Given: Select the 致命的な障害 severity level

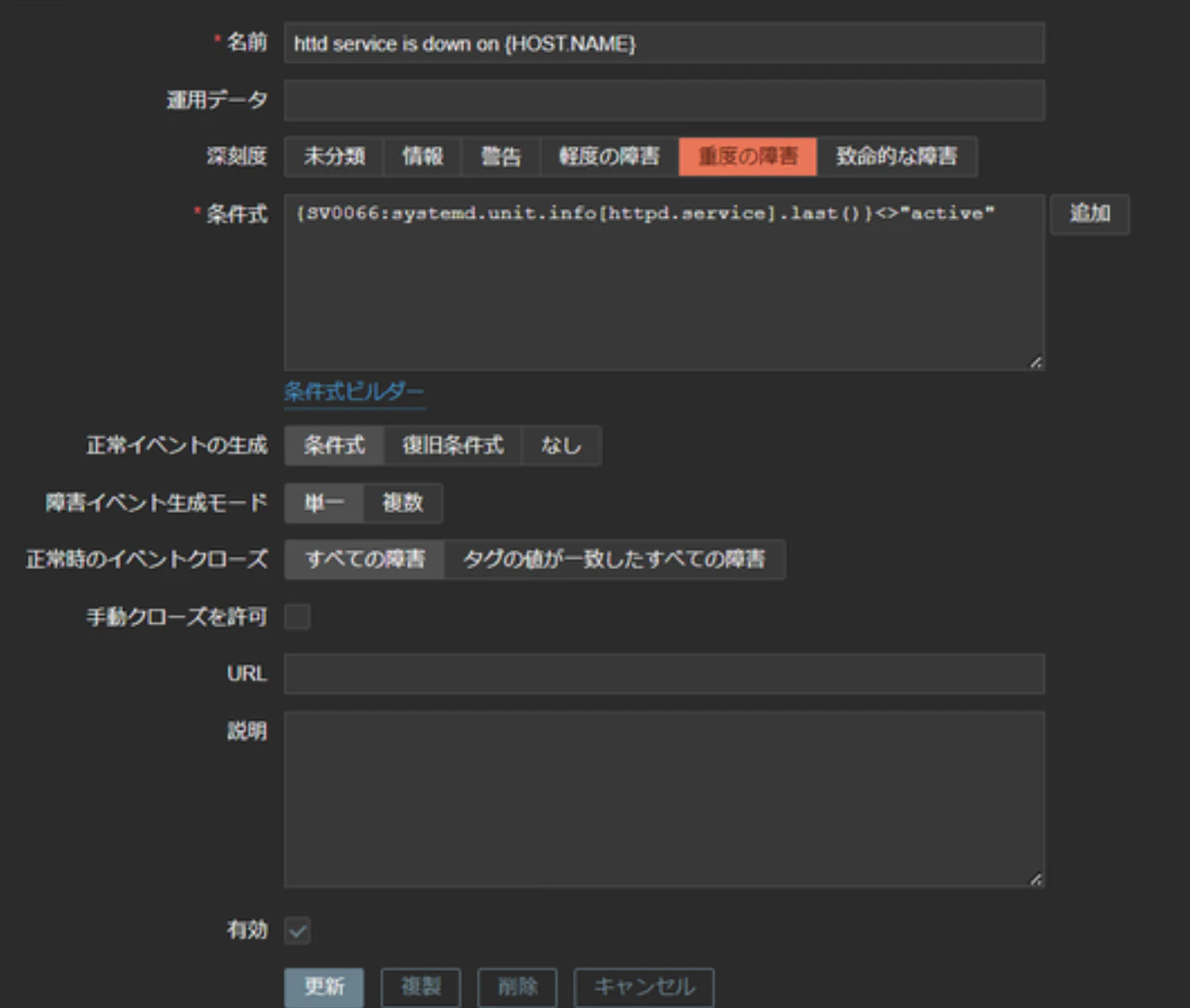Looking at the screenshot, I should pos(897,156).
